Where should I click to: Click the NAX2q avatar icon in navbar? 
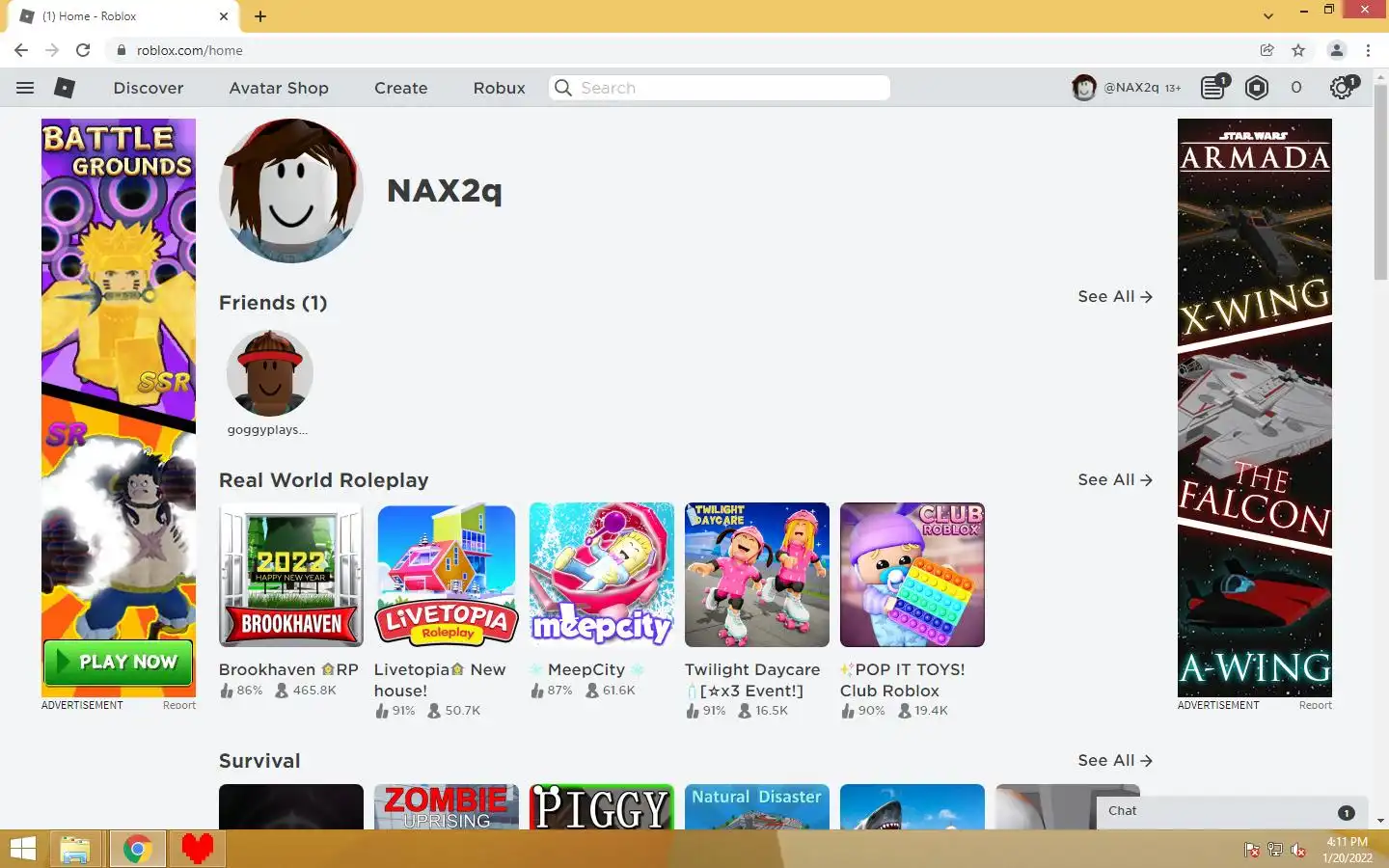pos(1084,88)
